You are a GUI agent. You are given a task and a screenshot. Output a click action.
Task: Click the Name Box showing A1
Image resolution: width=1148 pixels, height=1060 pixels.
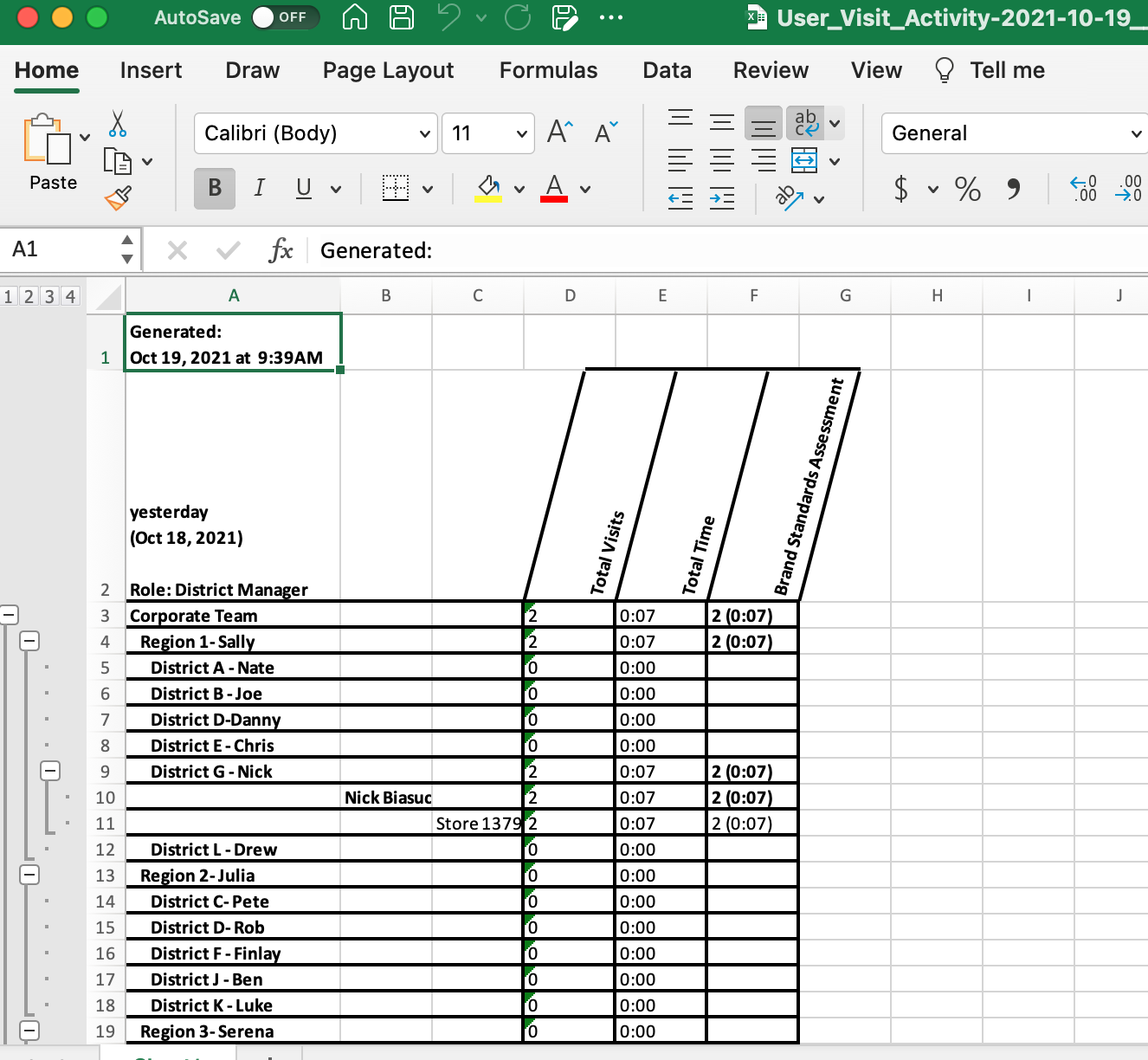[x=61, y=250]
